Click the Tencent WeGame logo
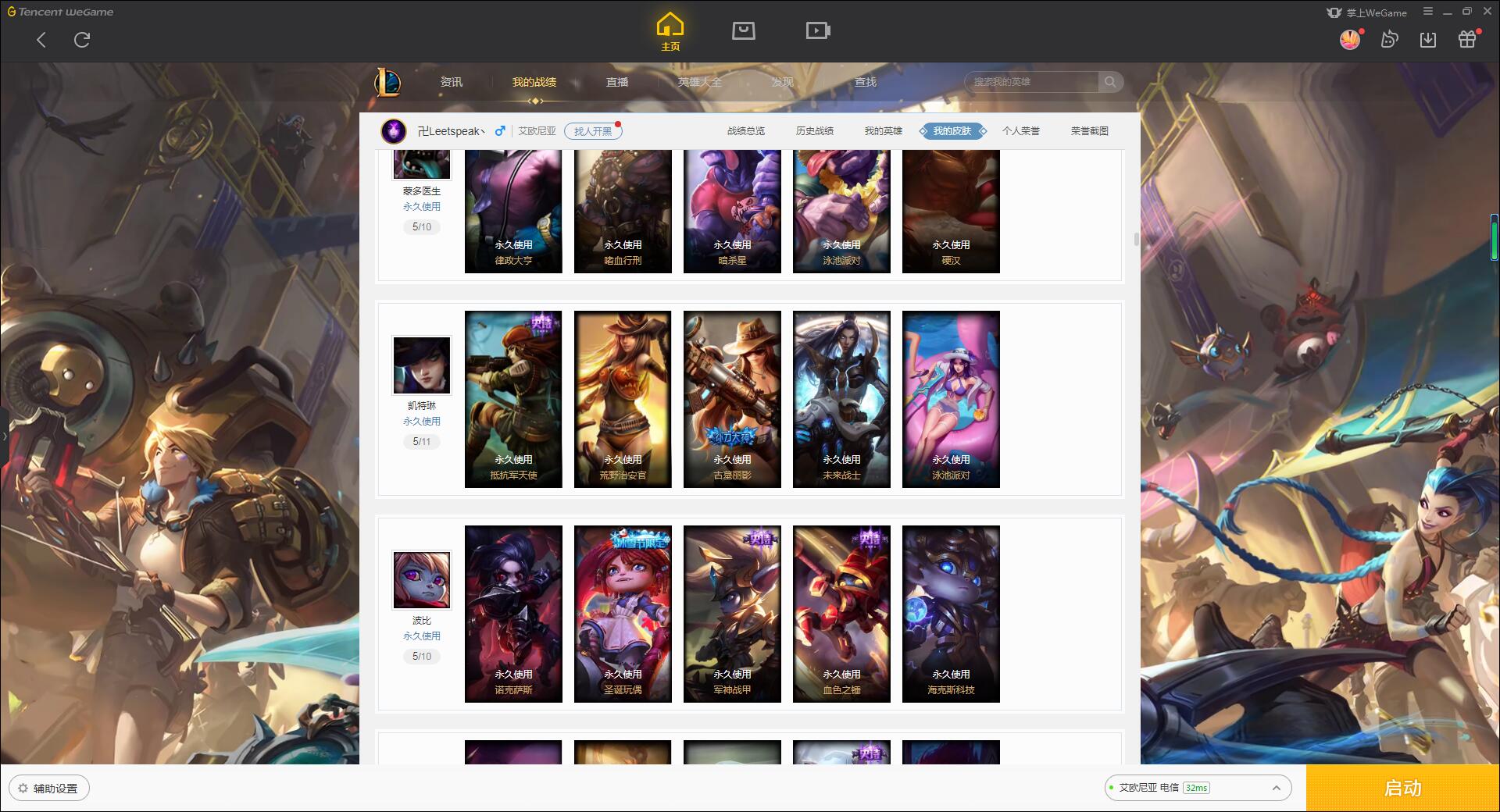The height and width of the screenshot is (812, 1500). tap(60, 12)
